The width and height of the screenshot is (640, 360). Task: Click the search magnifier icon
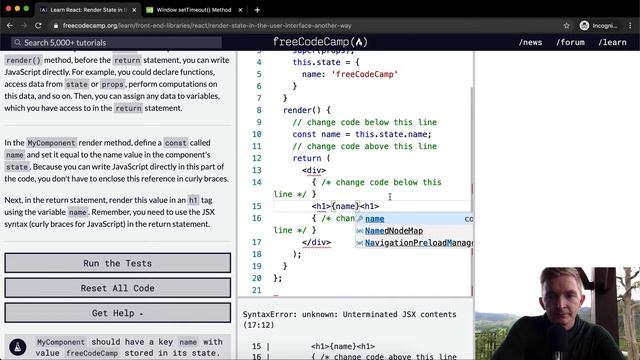pyautogui.click(x=18, y=42)
